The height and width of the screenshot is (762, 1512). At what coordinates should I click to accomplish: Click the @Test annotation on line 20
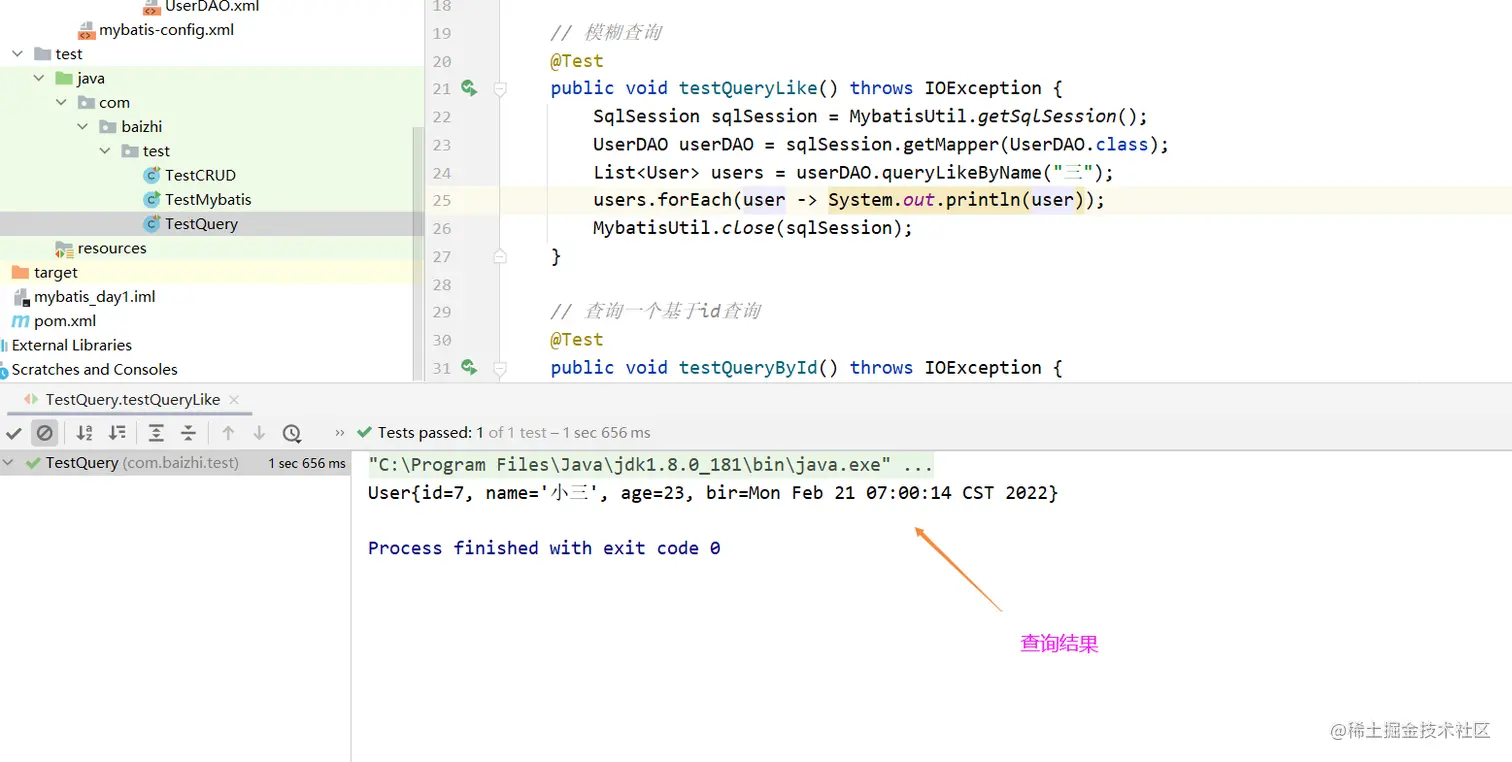click(x=577, y=61)
